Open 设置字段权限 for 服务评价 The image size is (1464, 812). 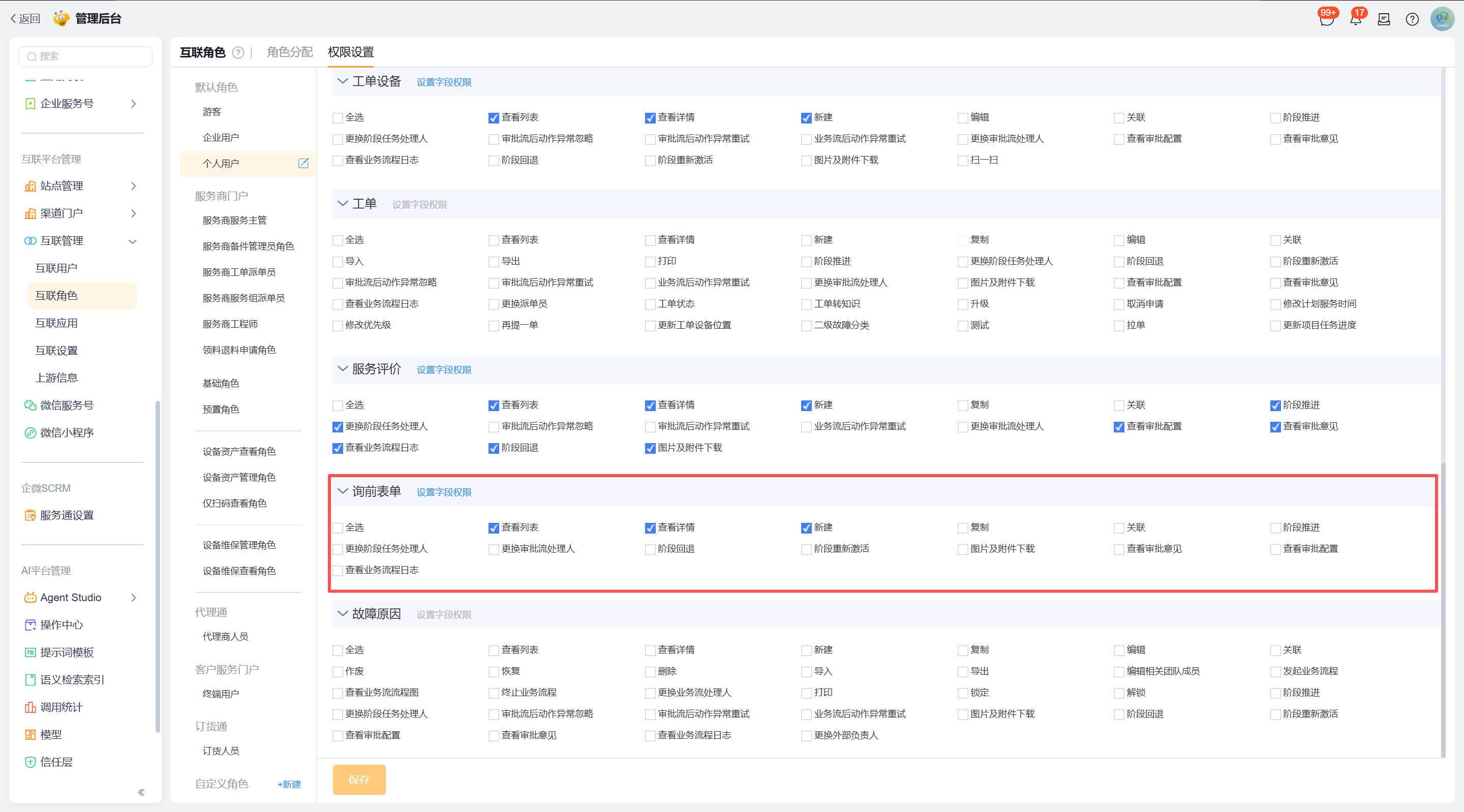click(444, 370)
